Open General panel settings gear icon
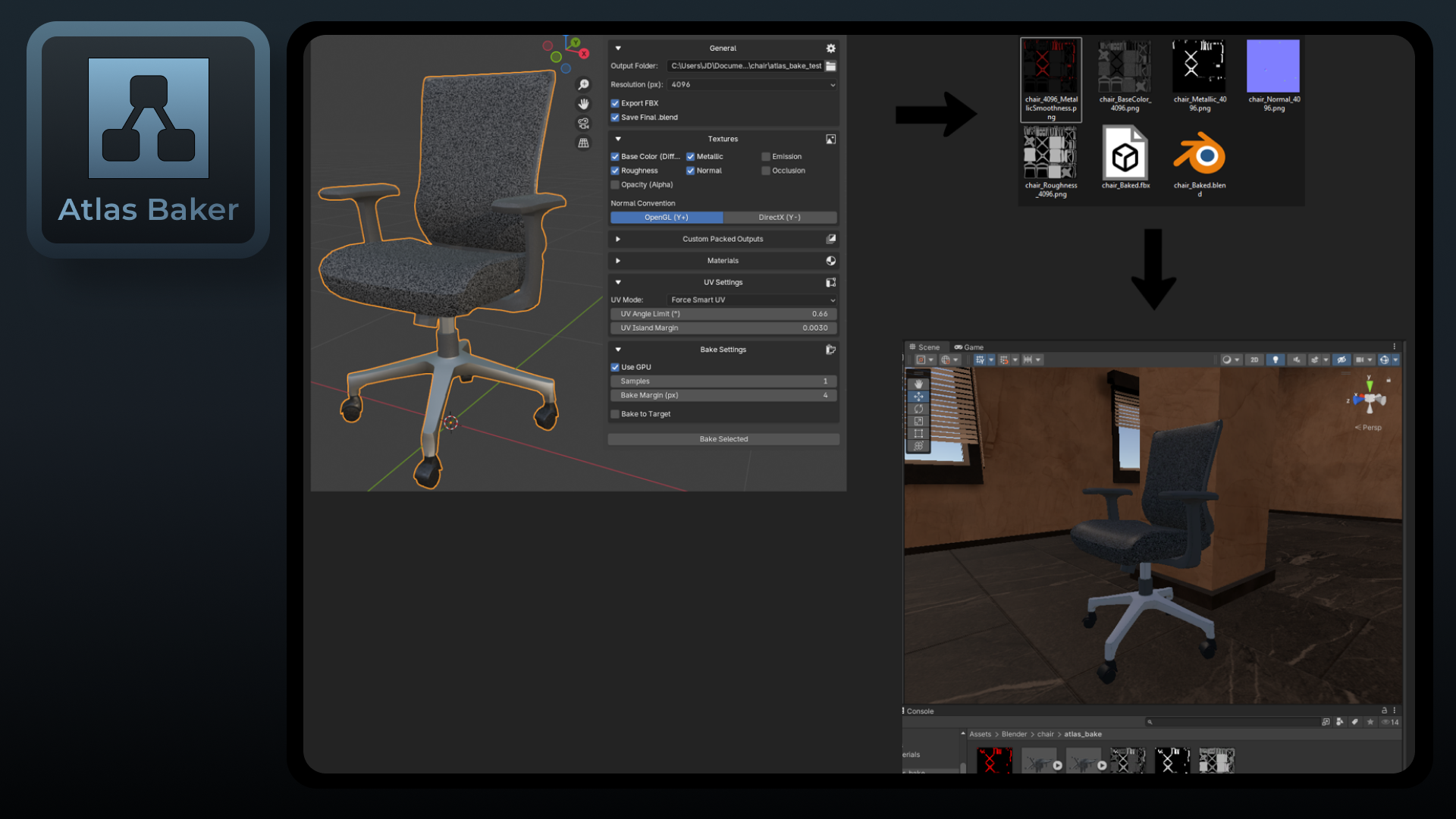1456x819 pixels. [830, 49]
